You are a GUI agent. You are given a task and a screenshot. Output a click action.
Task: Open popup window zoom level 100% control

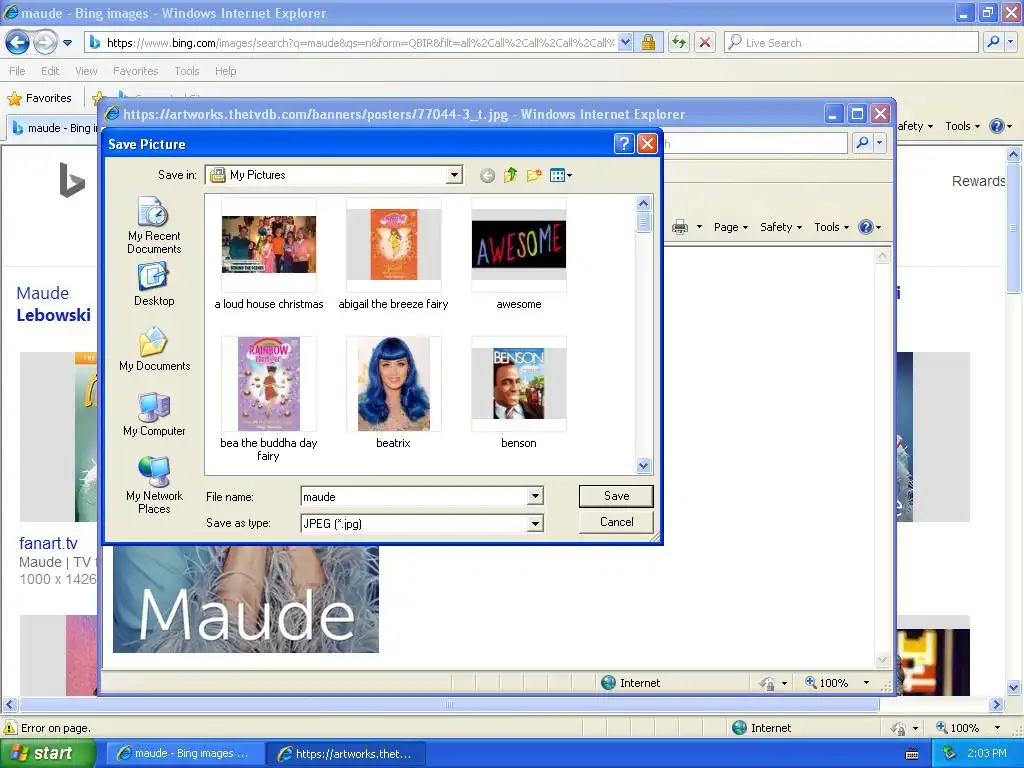pyautogui.click(x=837, y=682)
